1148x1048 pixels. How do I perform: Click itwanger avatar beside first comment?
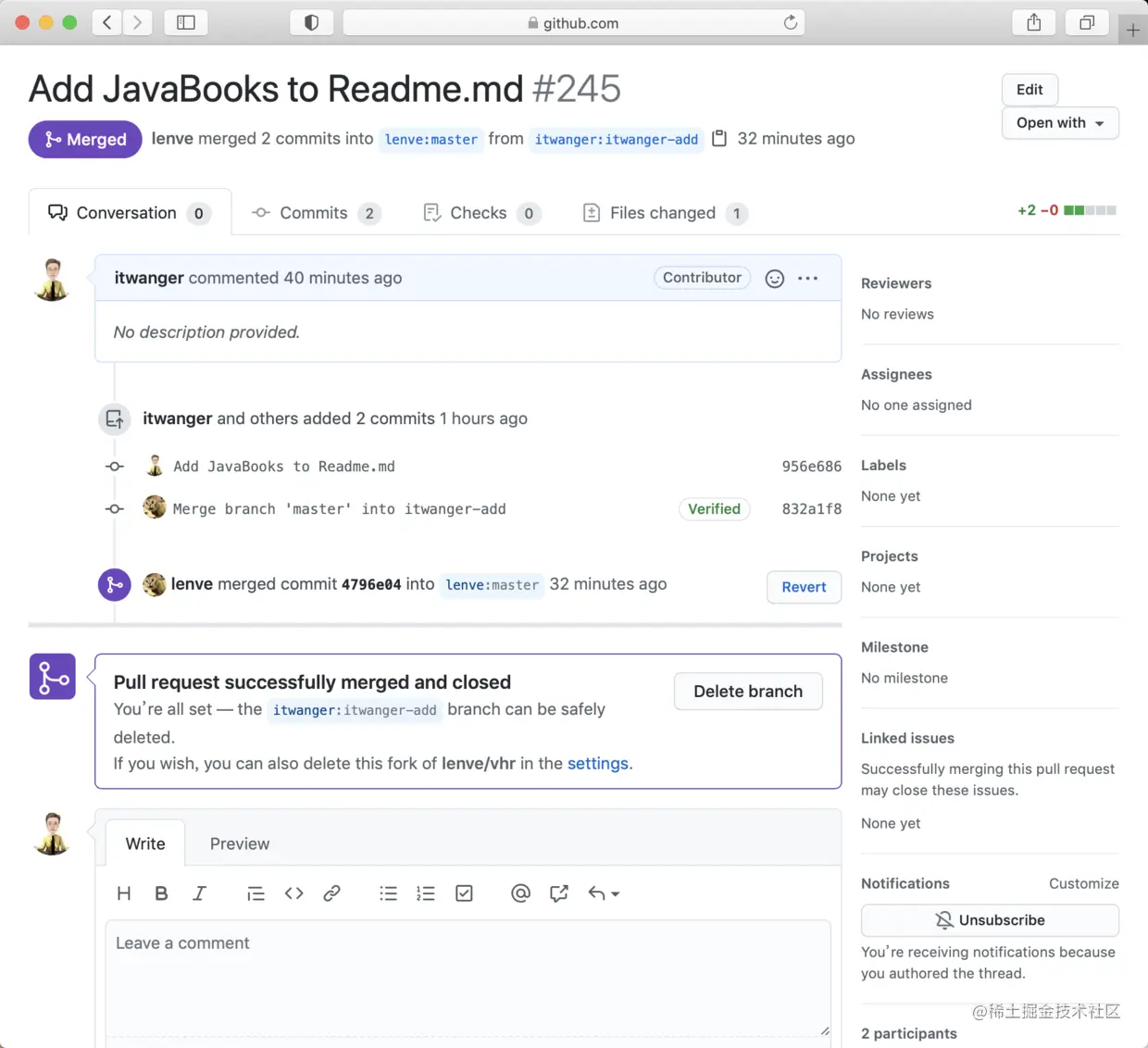[x=53, y=280]
